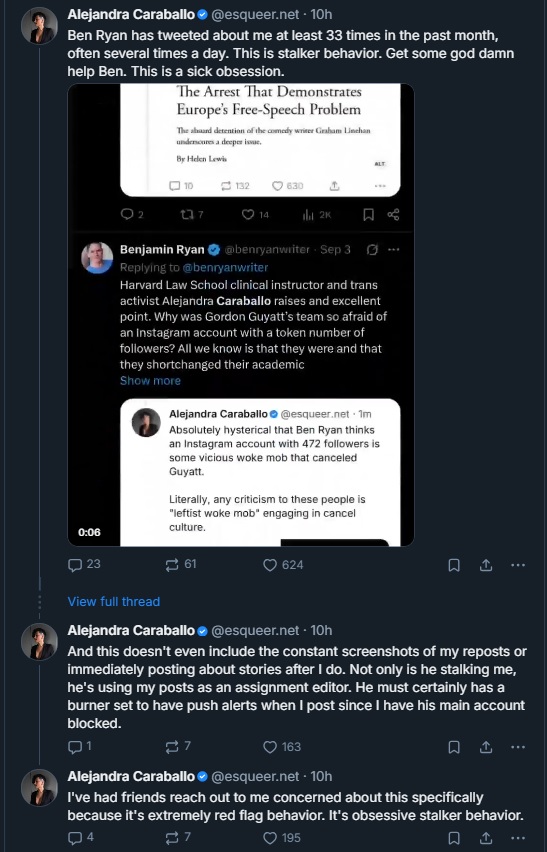Open the @esqueer.net handle on first post
Viewport: 547px width, 852px height.
255,14
